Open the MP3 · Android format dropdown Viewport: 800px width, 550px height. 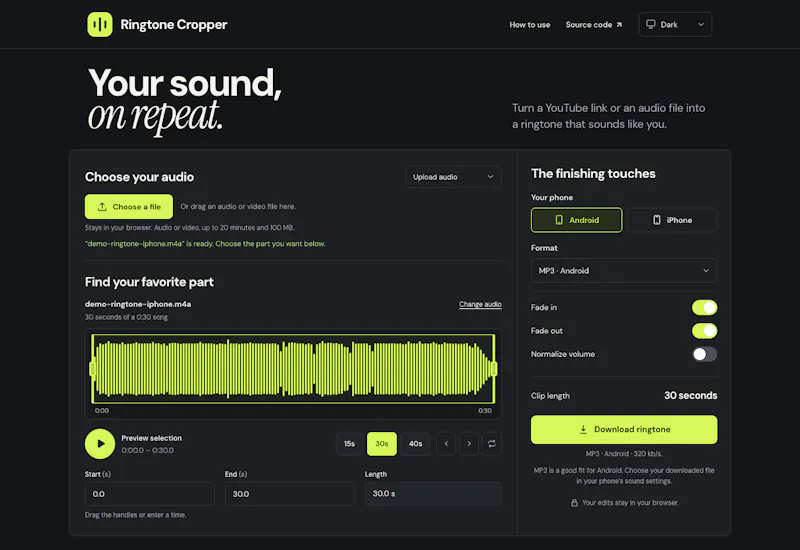point(624,270)
